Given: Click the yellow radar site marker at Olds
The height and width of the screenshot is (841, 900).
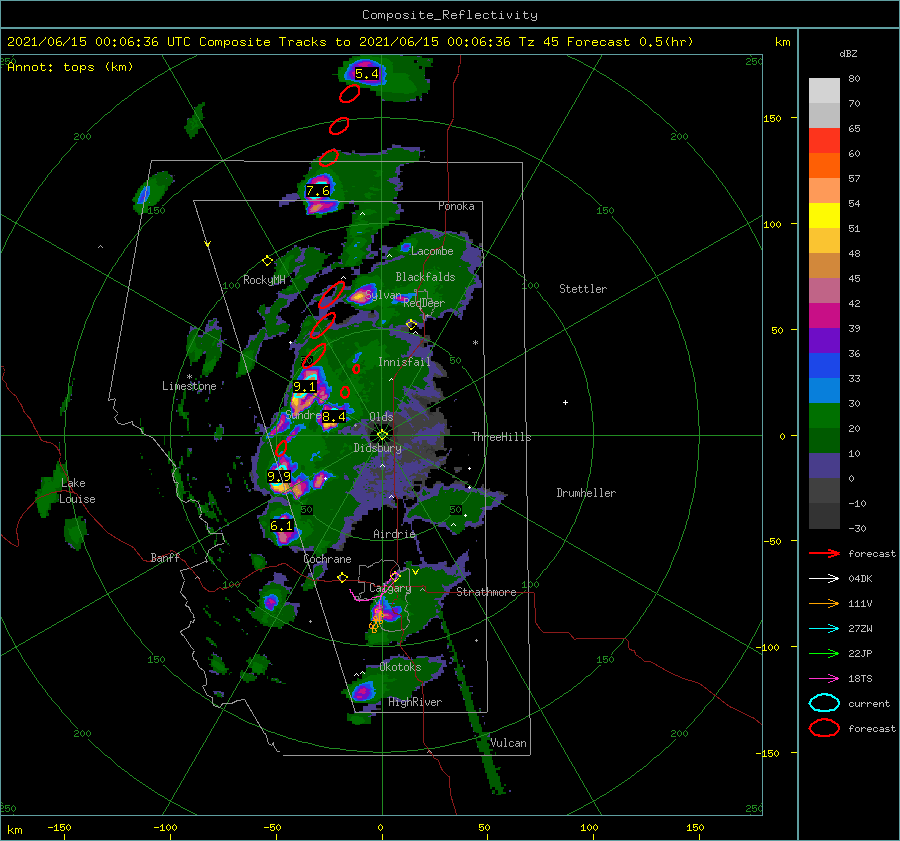Looking at the screenshot, I should pyautogui.click(x=382, y=435).
